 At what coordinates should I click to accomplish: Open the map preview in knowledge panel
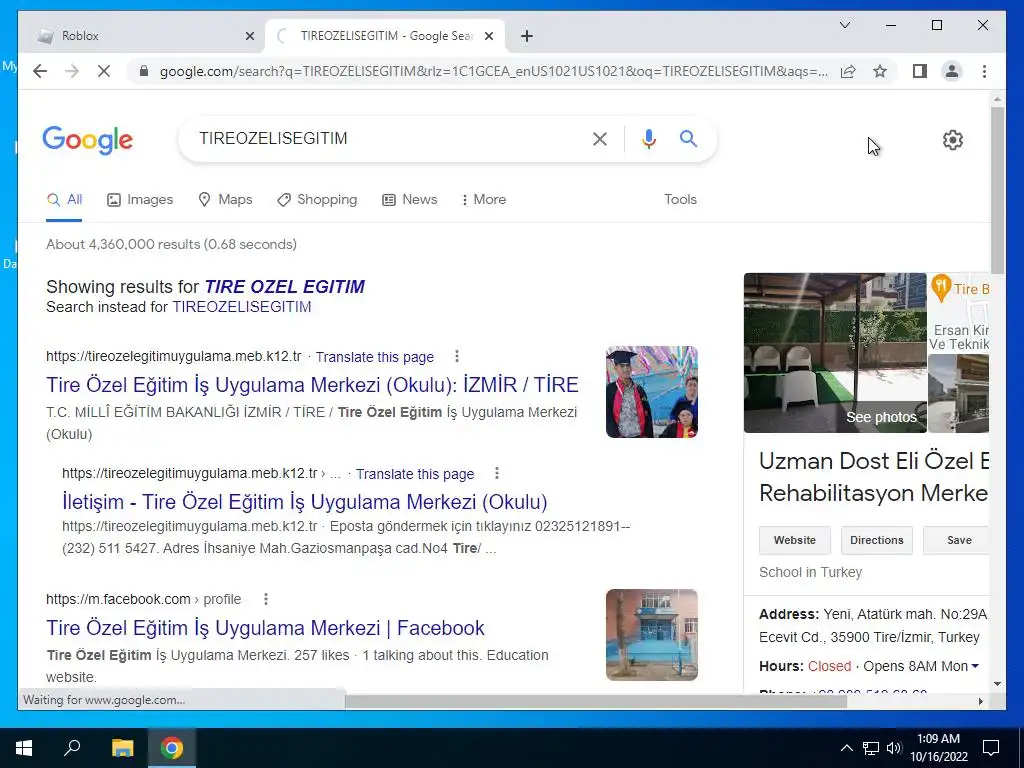pos(959,313)
